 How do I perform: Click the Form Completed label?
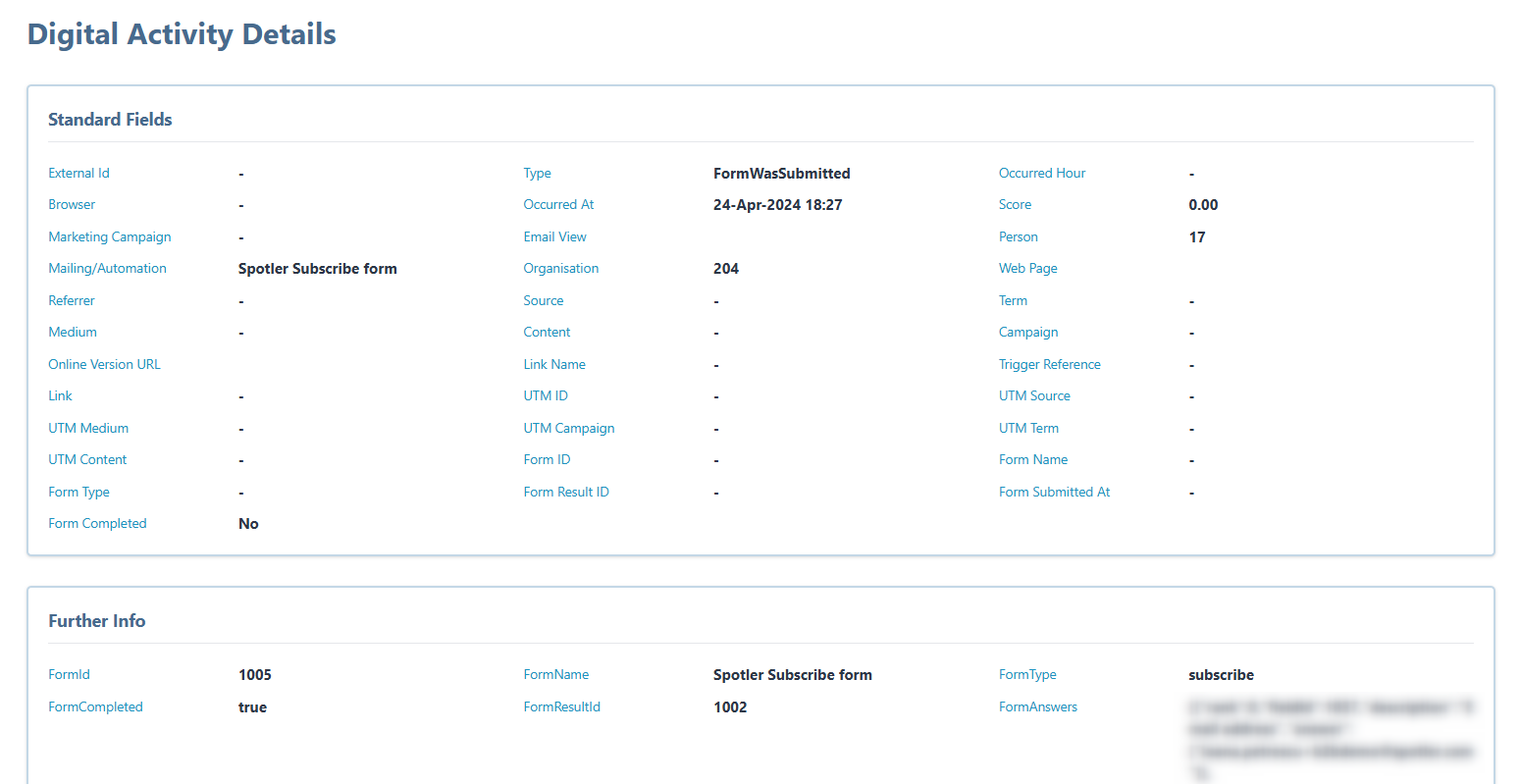point(97,523)
